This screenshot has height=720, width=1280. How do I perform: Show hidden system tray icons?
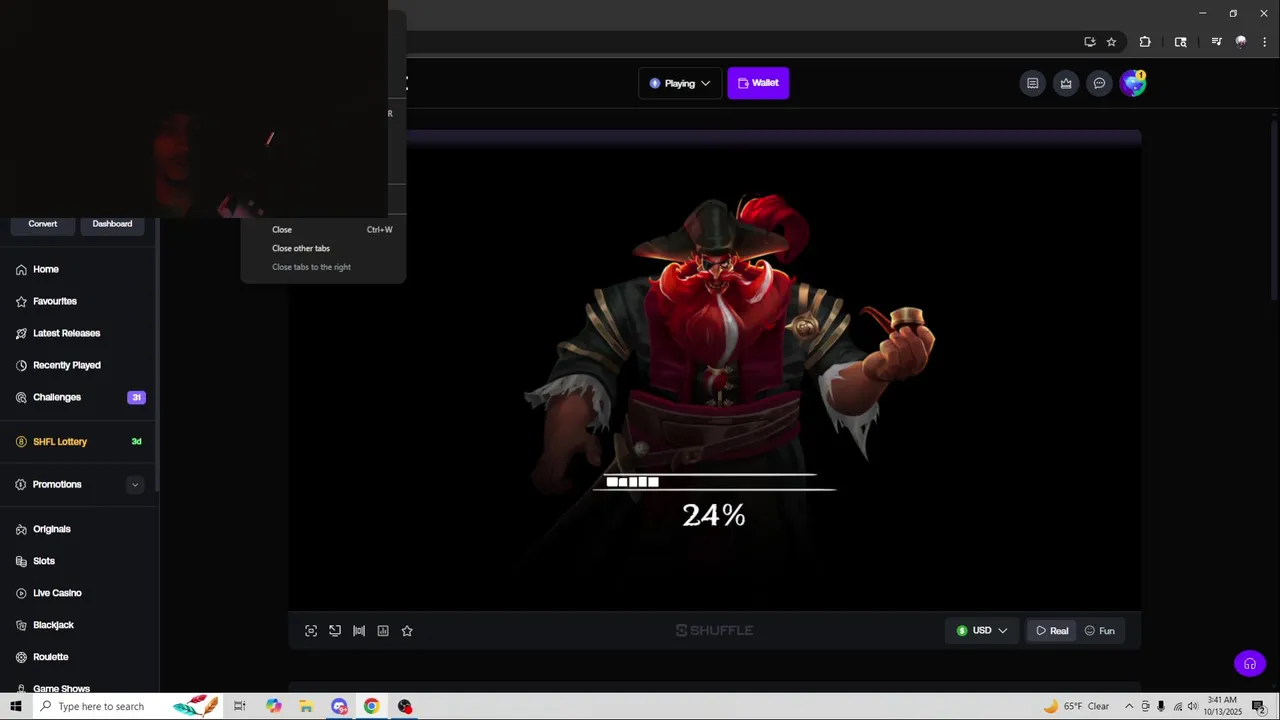[x=1129, y=706]
